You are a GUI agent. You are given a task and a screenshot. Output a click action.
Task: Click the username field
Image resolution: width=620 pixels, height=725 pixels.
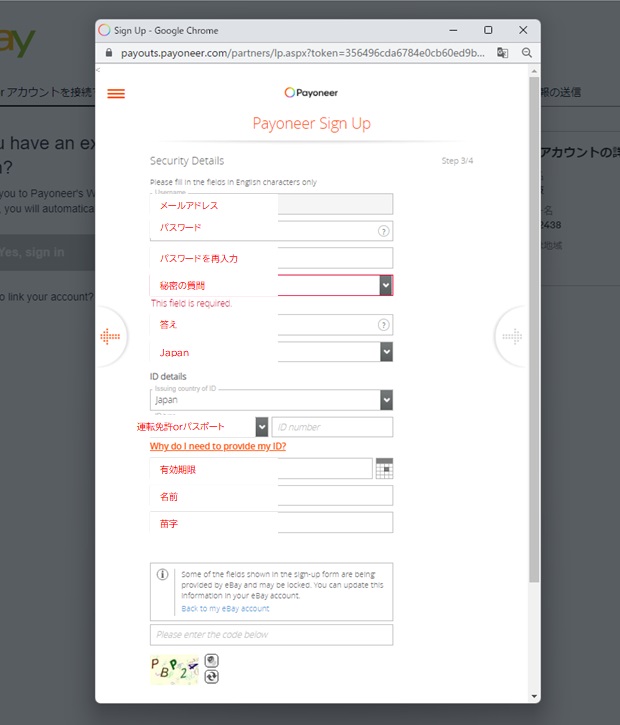tap(271, 204)
